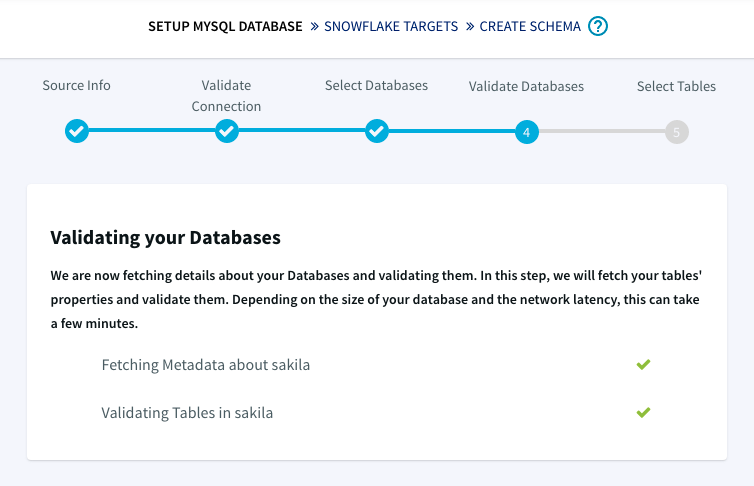Click the Validating Tables in sakila row
The image size is (754, 486).
coord(376,413)
